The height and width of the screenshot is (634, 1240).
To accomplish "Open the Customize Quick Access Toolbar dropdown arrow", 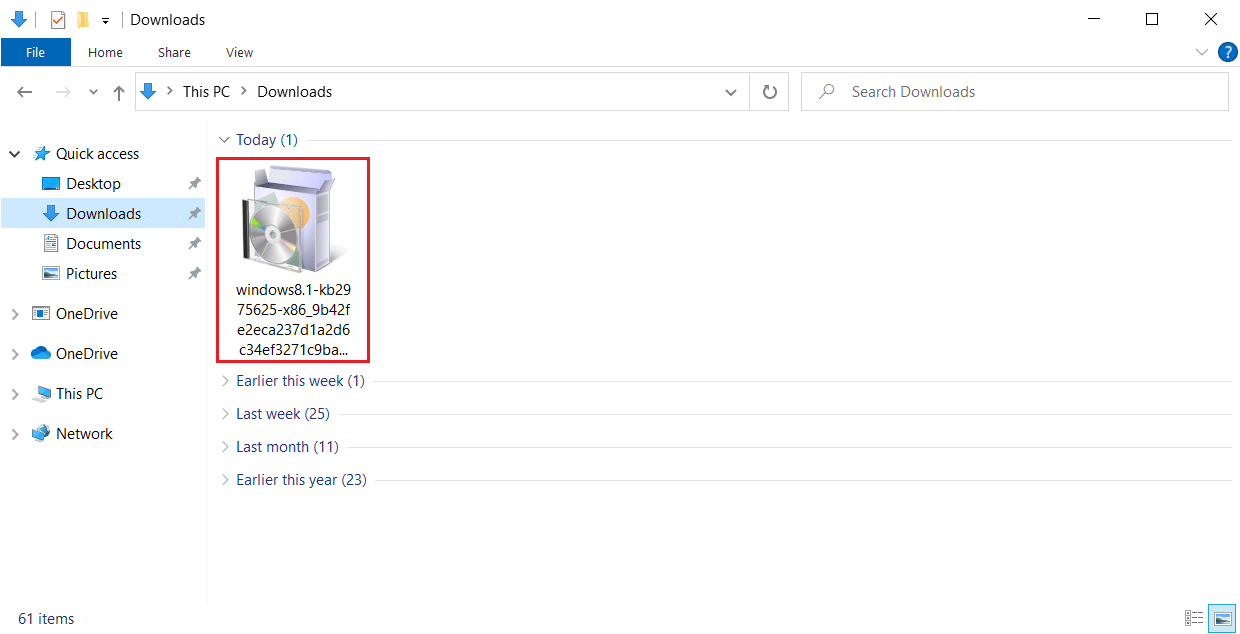I will [105, 20].
